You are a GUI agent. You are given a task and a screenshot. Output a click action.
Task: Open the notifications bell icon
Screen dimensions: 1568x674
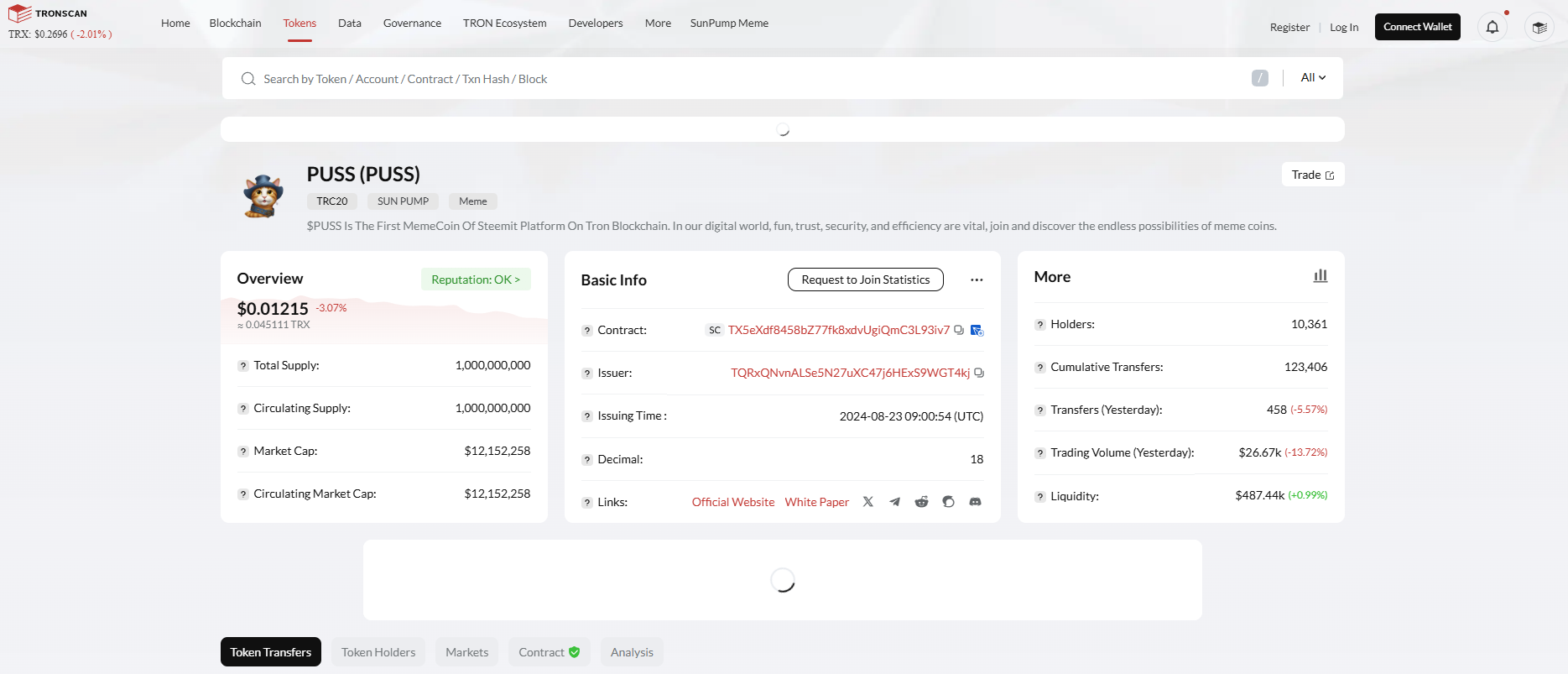pyautogui.click(x=1492, y=27)
